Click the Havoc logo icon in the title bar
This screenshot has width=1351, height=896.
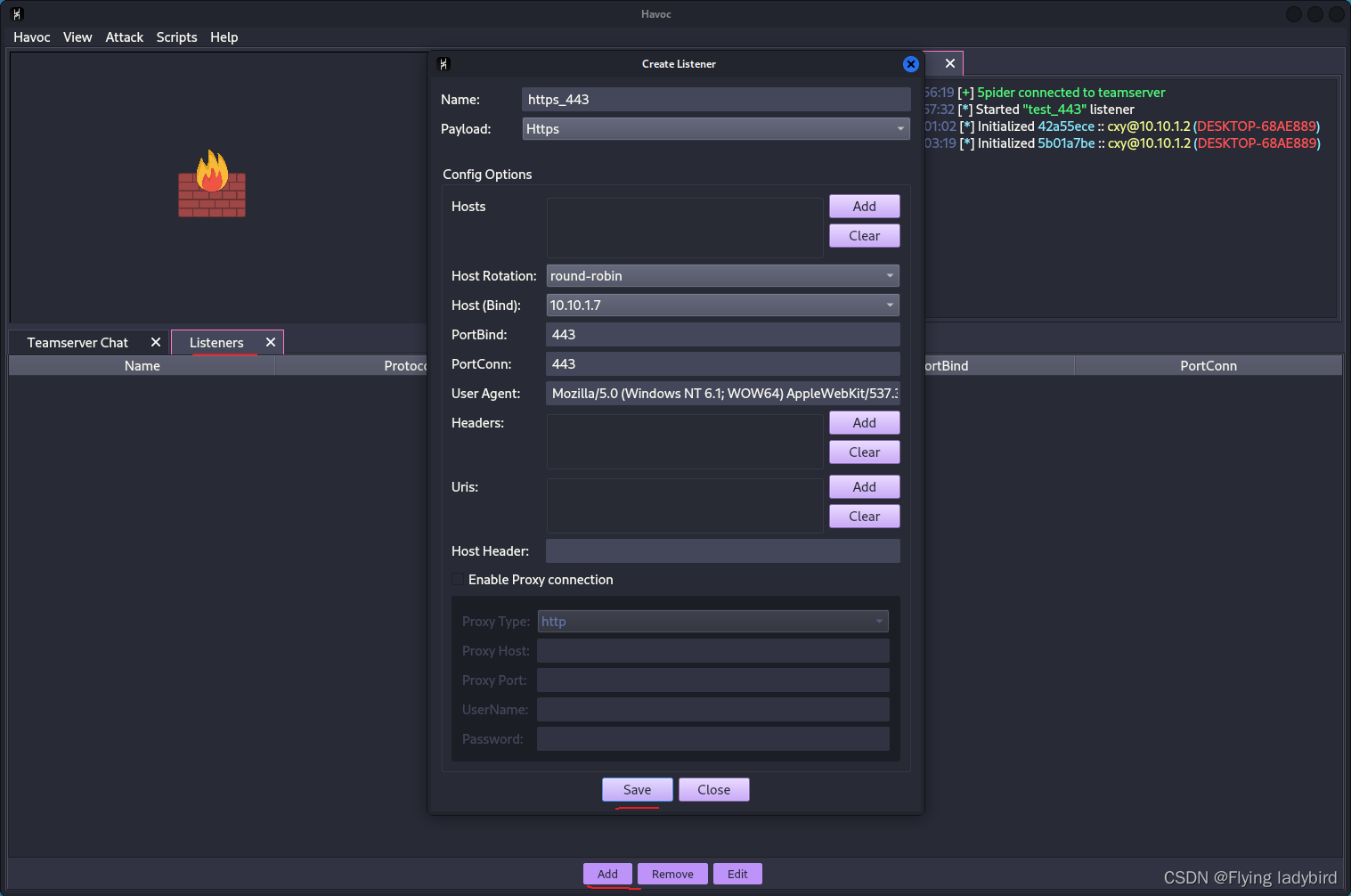pos(17,14)
